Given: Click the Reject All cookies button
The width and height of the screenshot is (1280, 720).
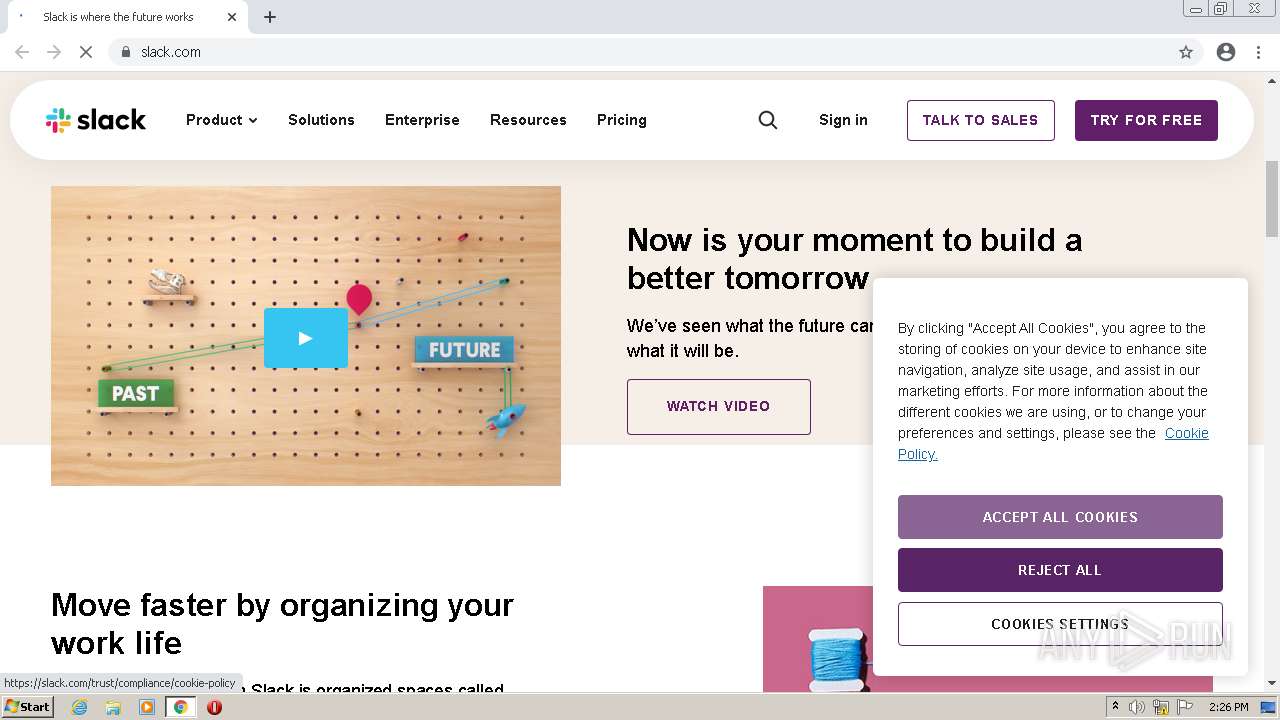Looking at the screenshot, I should tap(1060, 570).
